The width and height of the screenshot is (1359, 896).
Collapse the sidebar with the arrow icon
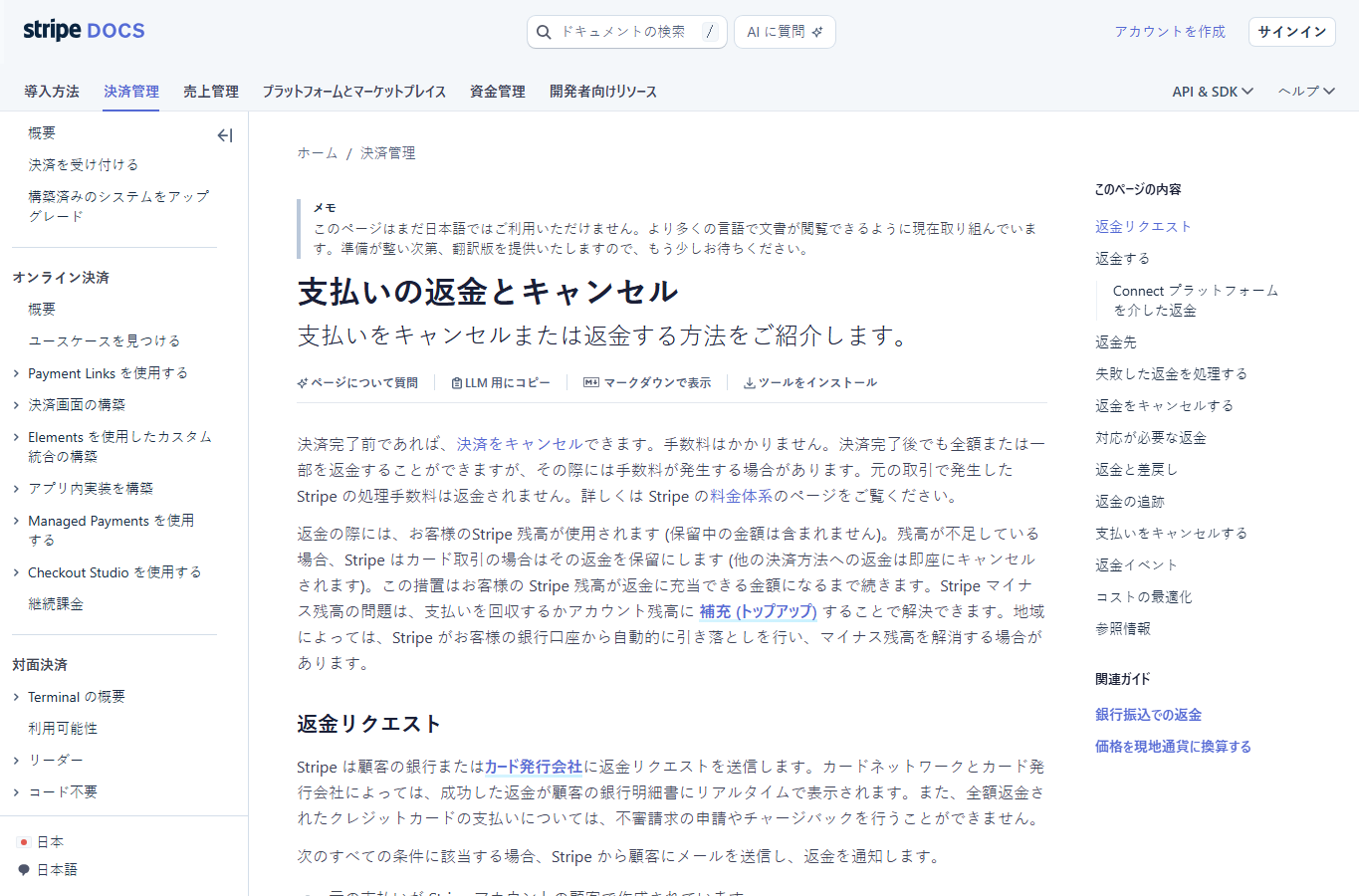(x=225, y=135)
